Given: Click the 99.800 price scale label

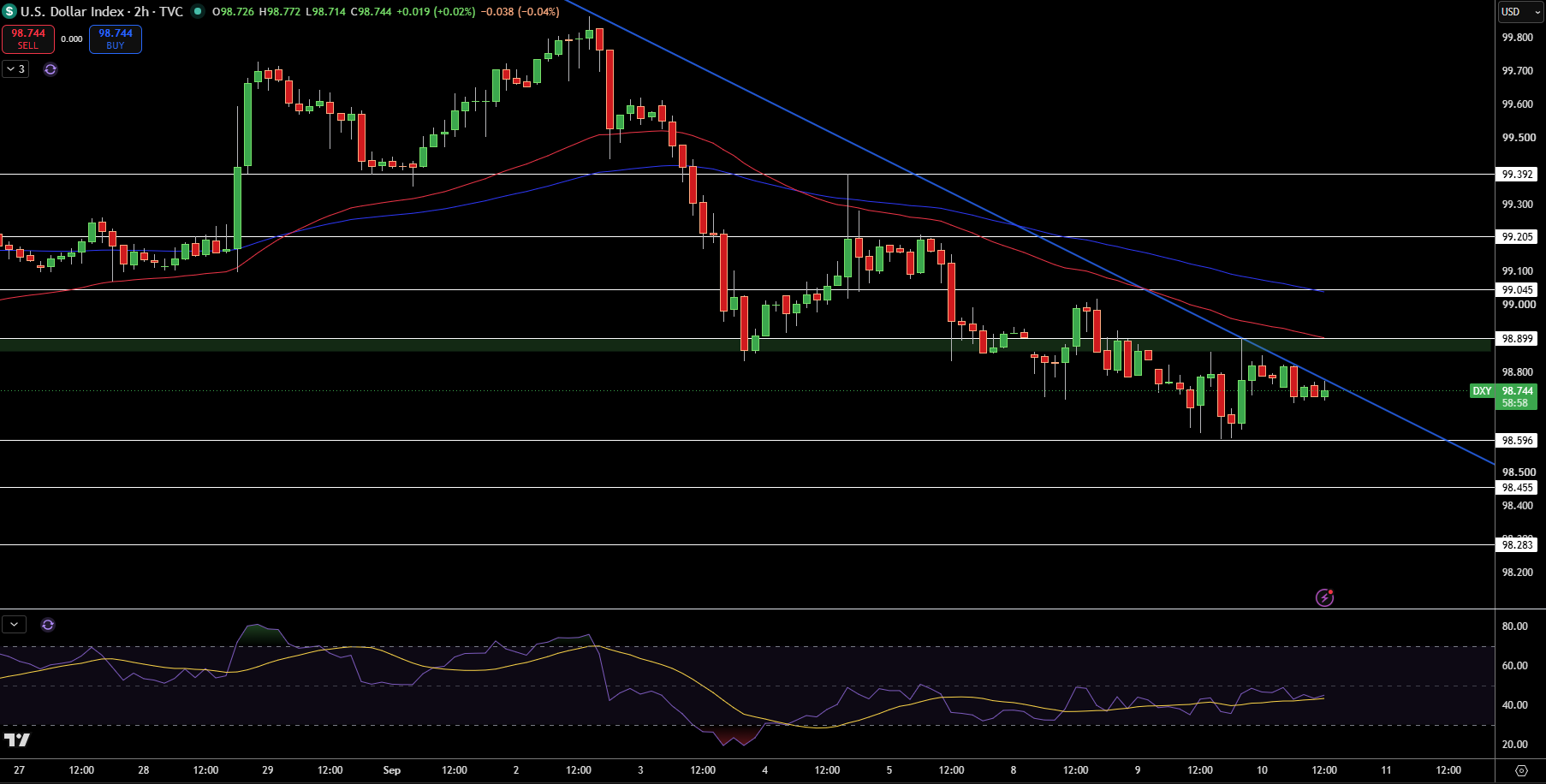Looking at the screenshot, I should (1518, 38).
